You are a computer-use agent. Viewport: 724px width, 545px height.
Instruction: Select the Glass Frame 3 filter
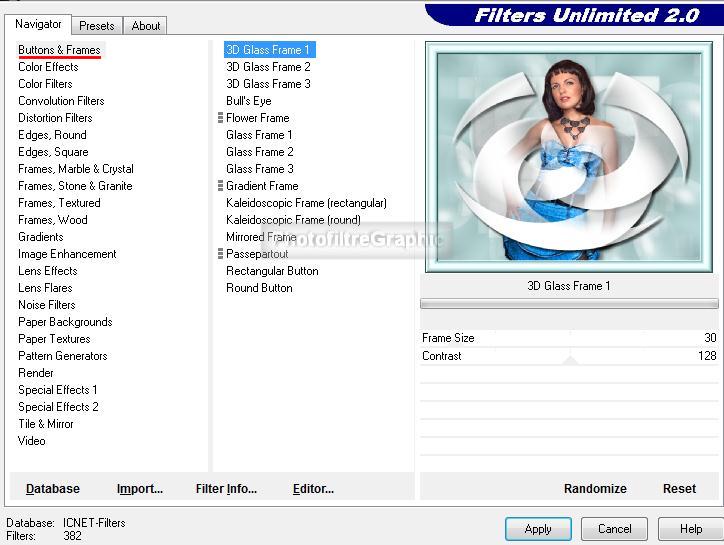tap(259, 169)
